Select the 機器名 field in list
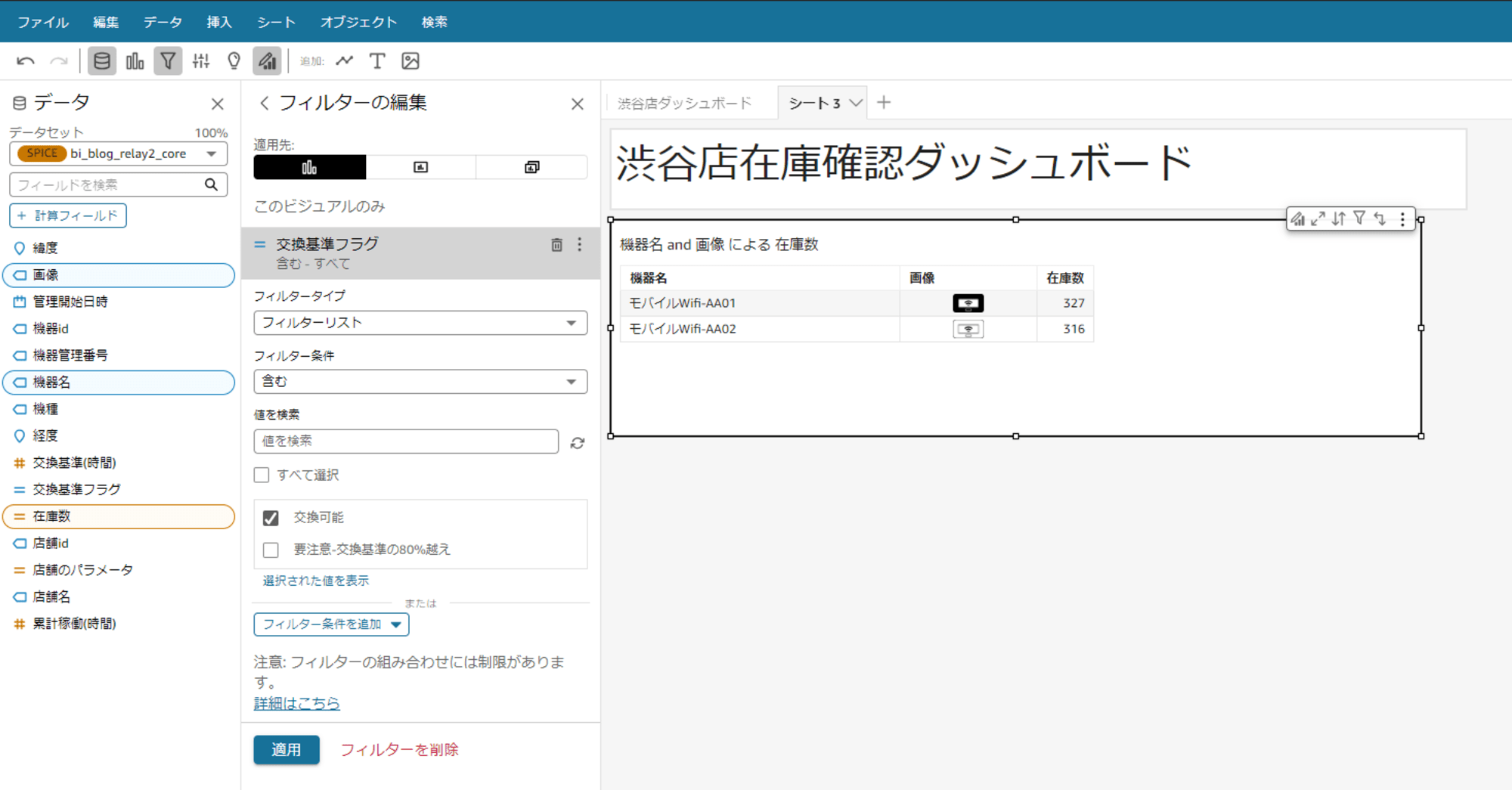 [119, 383]
